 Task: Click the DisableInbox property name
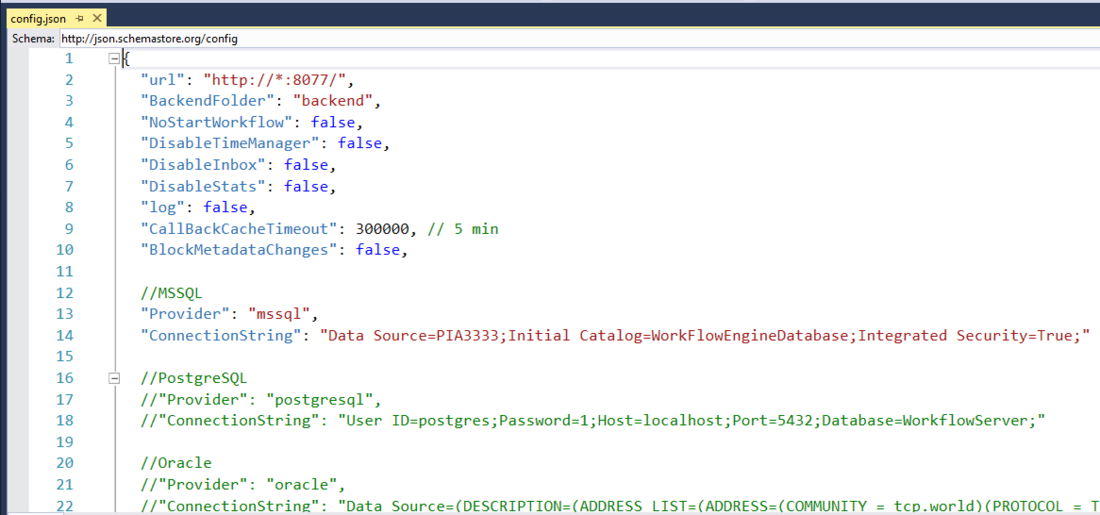coord(207,165)
